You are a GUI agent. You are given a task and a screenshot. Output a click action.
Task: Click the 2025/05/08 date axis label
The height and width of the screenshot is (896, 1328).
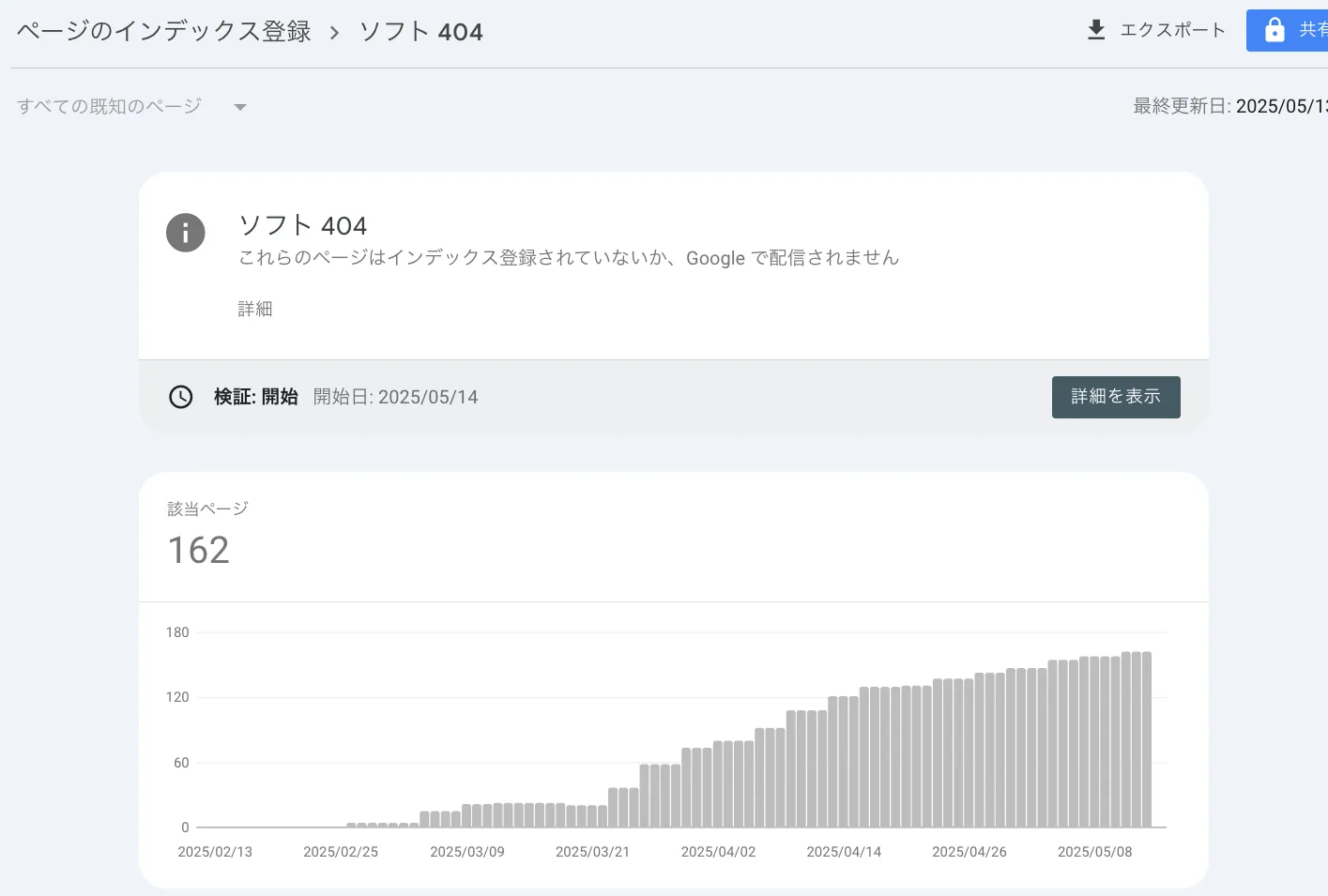(x=1094, y=852)
